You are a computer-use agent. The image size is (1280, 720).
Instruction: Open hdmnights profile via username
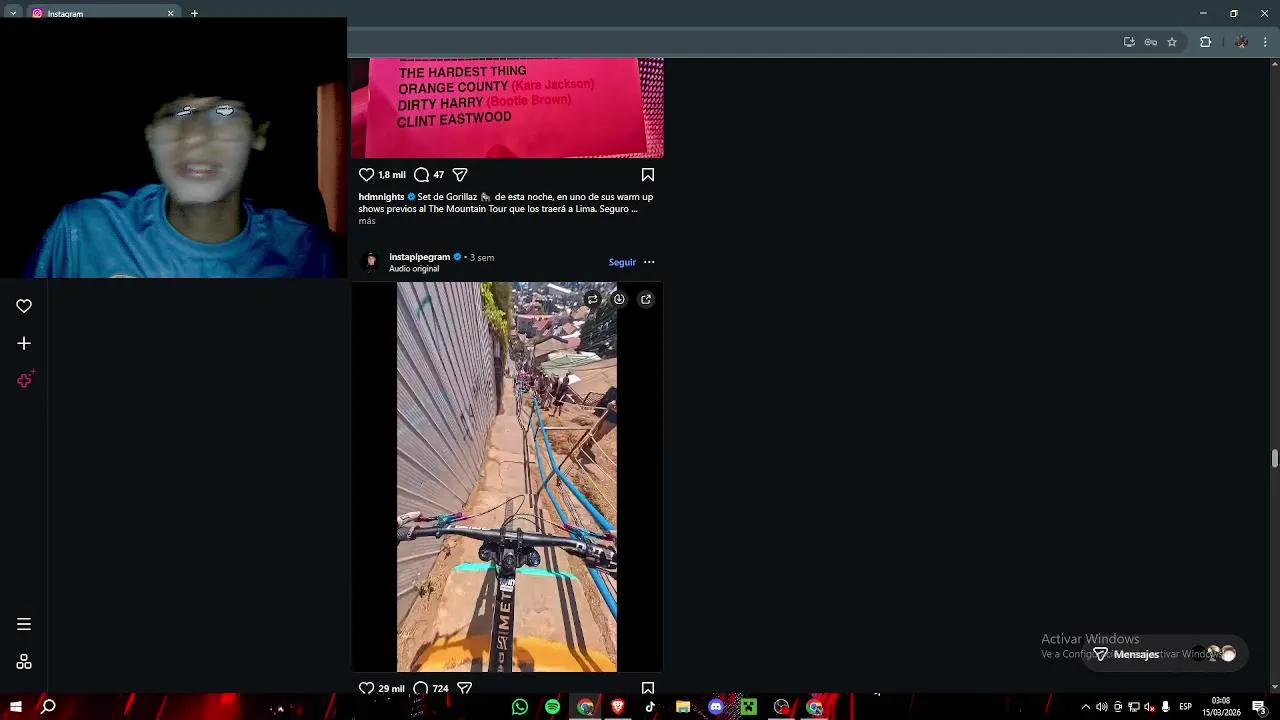[381, 197]
